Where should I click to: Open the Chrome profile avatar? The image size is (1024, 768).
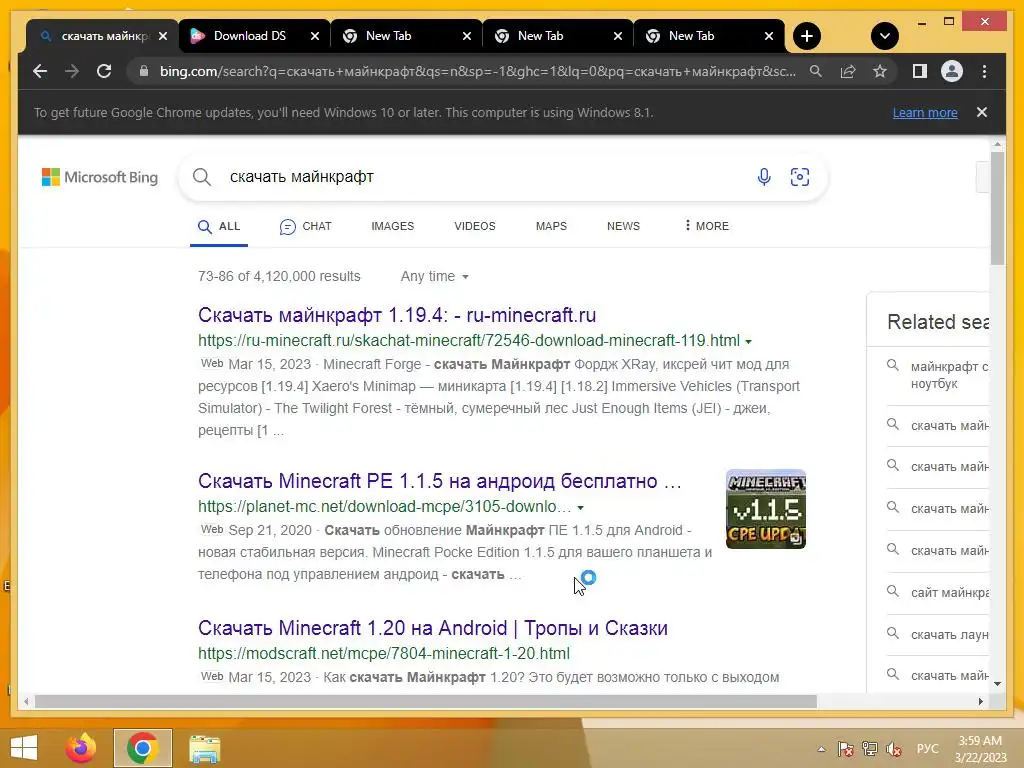pyautogui.click(x=952, y=71)
